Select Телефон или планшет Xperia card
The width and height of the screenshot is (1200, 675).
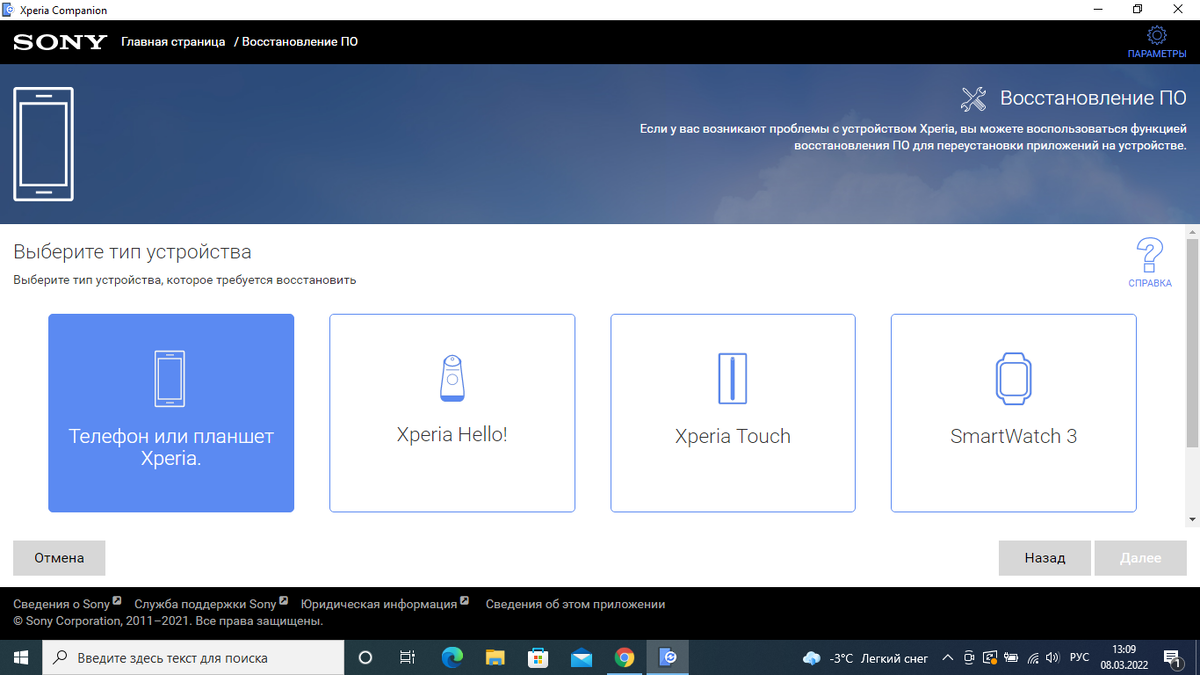171,413
